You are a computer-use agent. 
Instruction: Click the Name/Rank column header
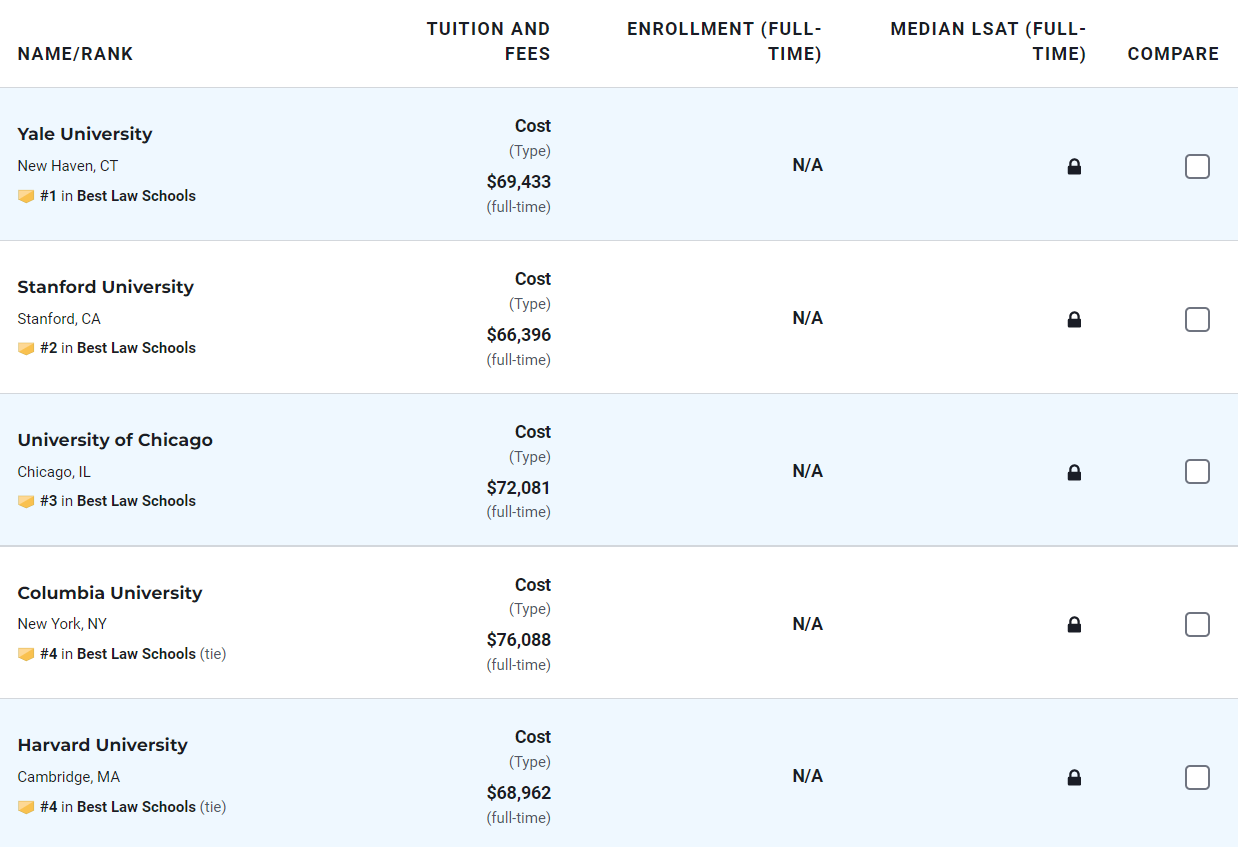pyautogui.click(x=75, y=54)
